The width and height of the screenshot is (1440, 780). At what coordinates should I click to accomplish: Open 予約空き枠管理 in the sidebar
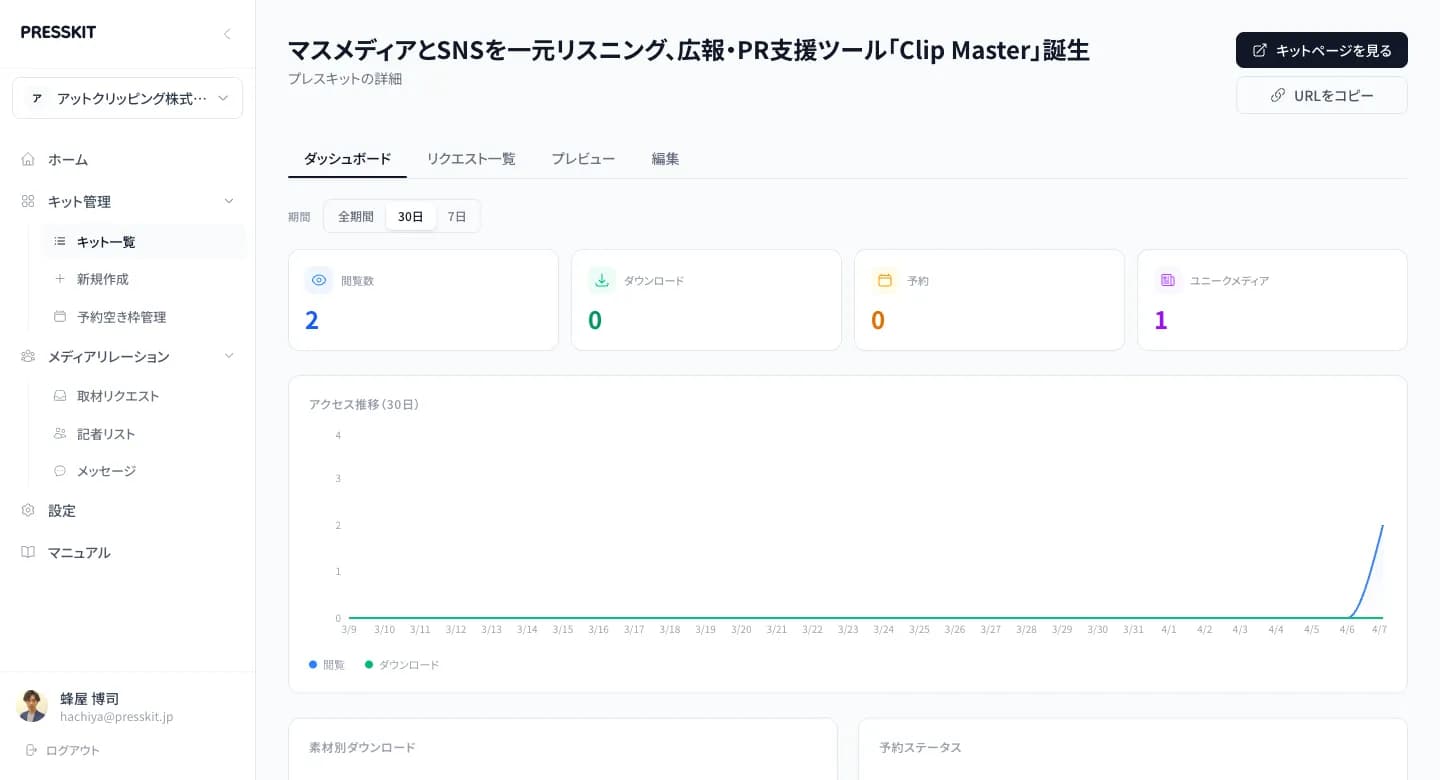(144, 317)
